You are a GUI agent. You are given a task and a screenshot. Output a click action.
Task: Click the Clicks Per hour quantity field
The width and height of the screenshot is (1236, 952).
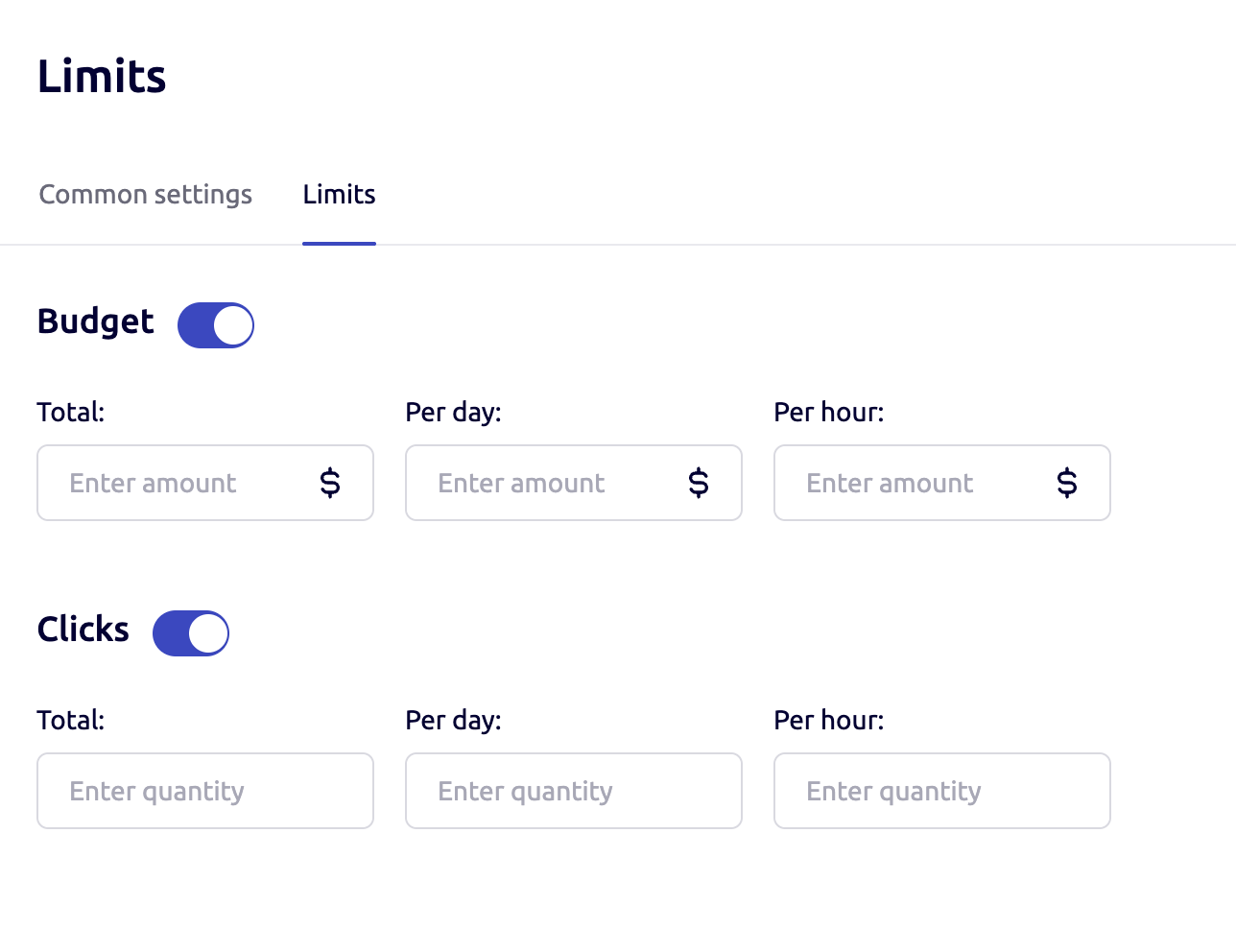coord(942,791)
